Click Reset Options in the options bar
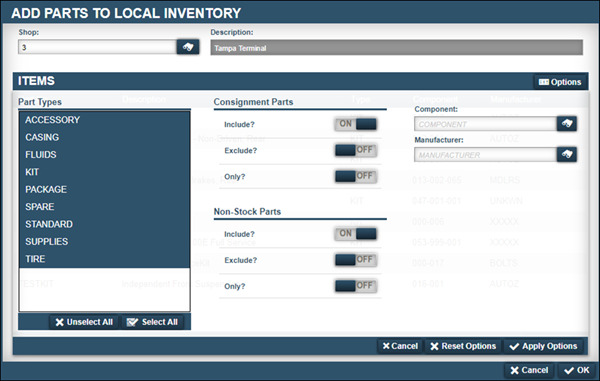 [463, 346]
